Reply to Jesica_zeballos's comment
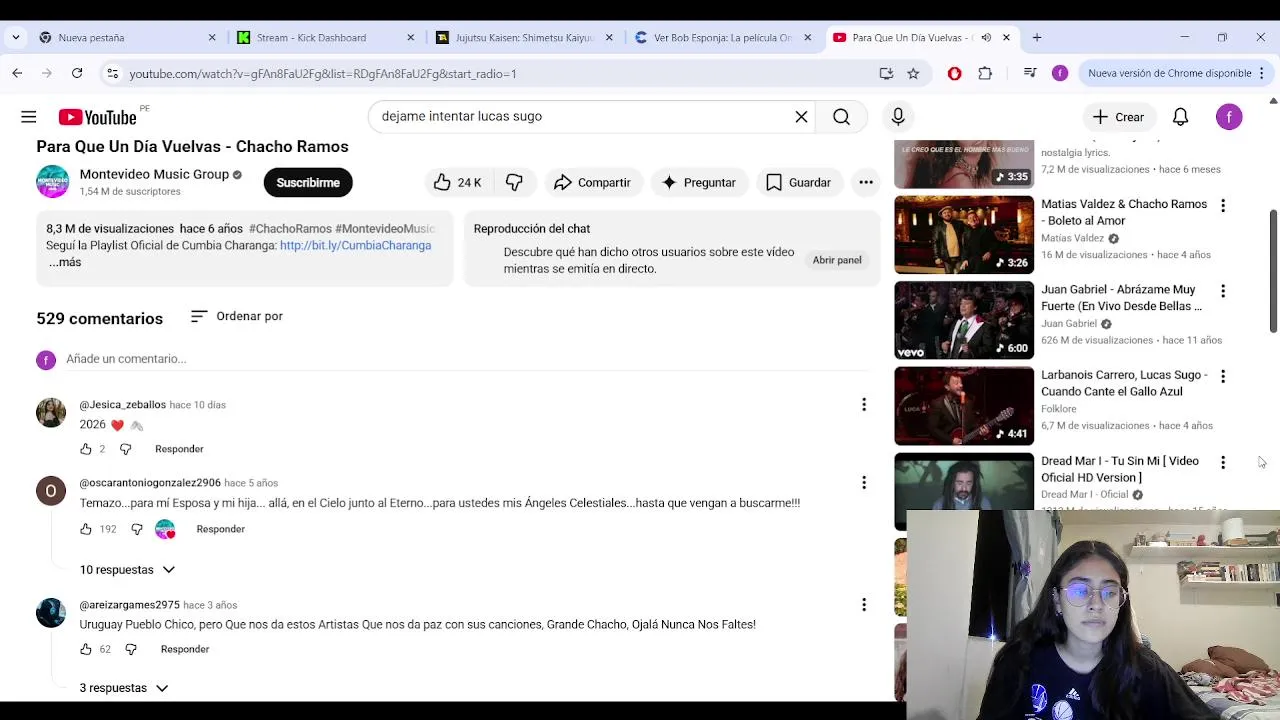The image size is (1280, 720). pos(179,449)
